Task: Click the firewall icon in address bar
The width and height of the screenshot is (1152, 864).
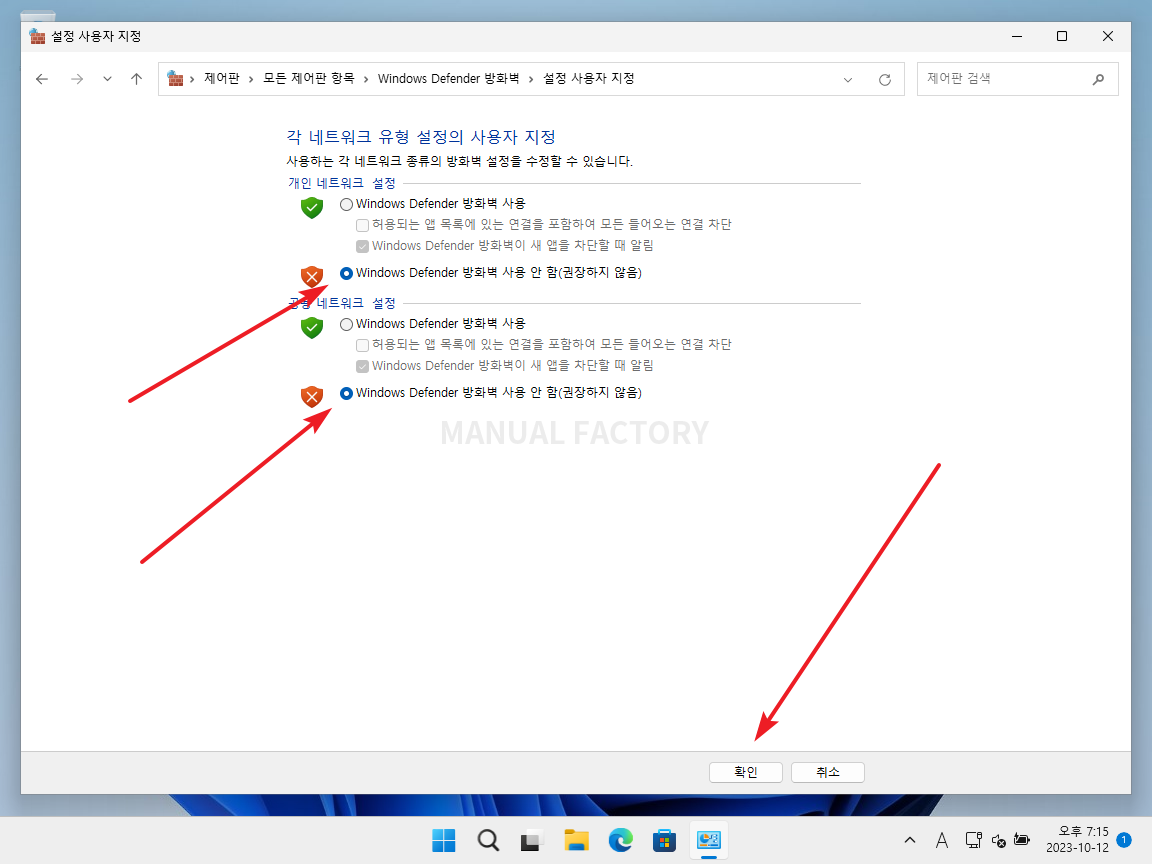Action: click(175, 78)
